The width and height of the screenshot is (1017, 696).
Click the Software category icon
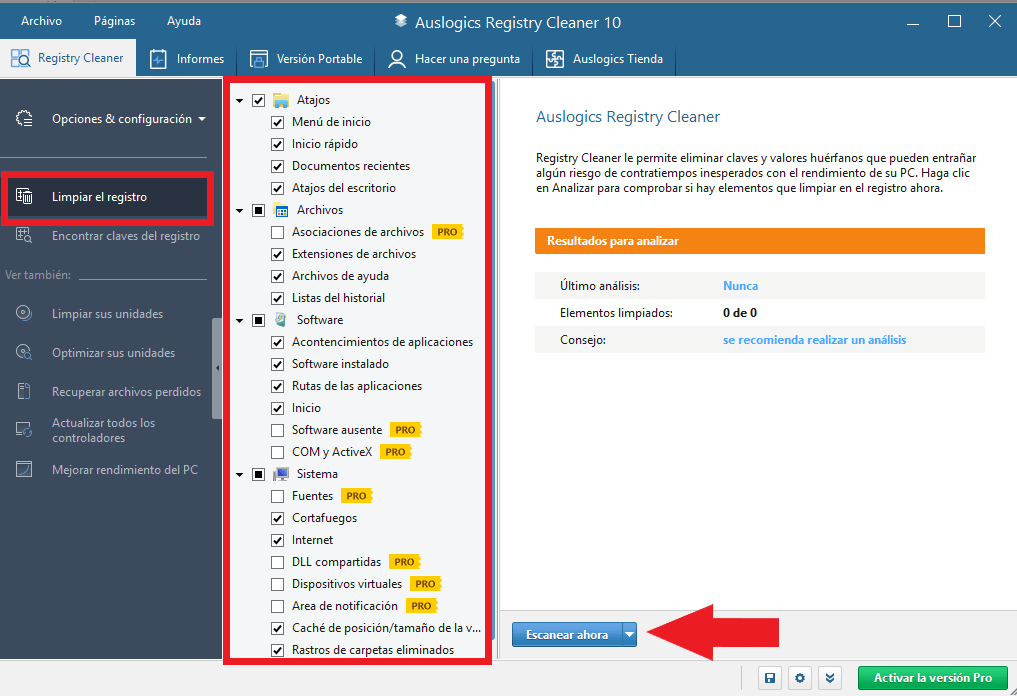click(x=281, y=320)
